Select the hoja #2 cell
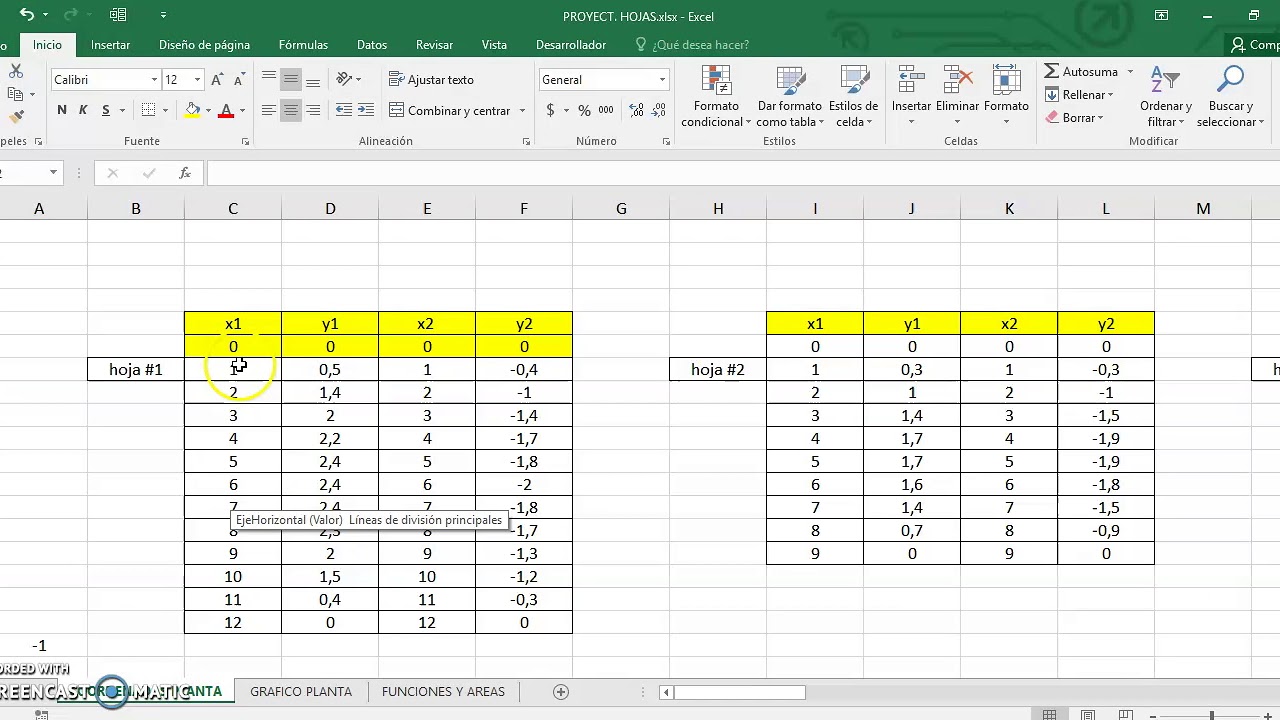The image size is (1280, 720). pos(718,370)
